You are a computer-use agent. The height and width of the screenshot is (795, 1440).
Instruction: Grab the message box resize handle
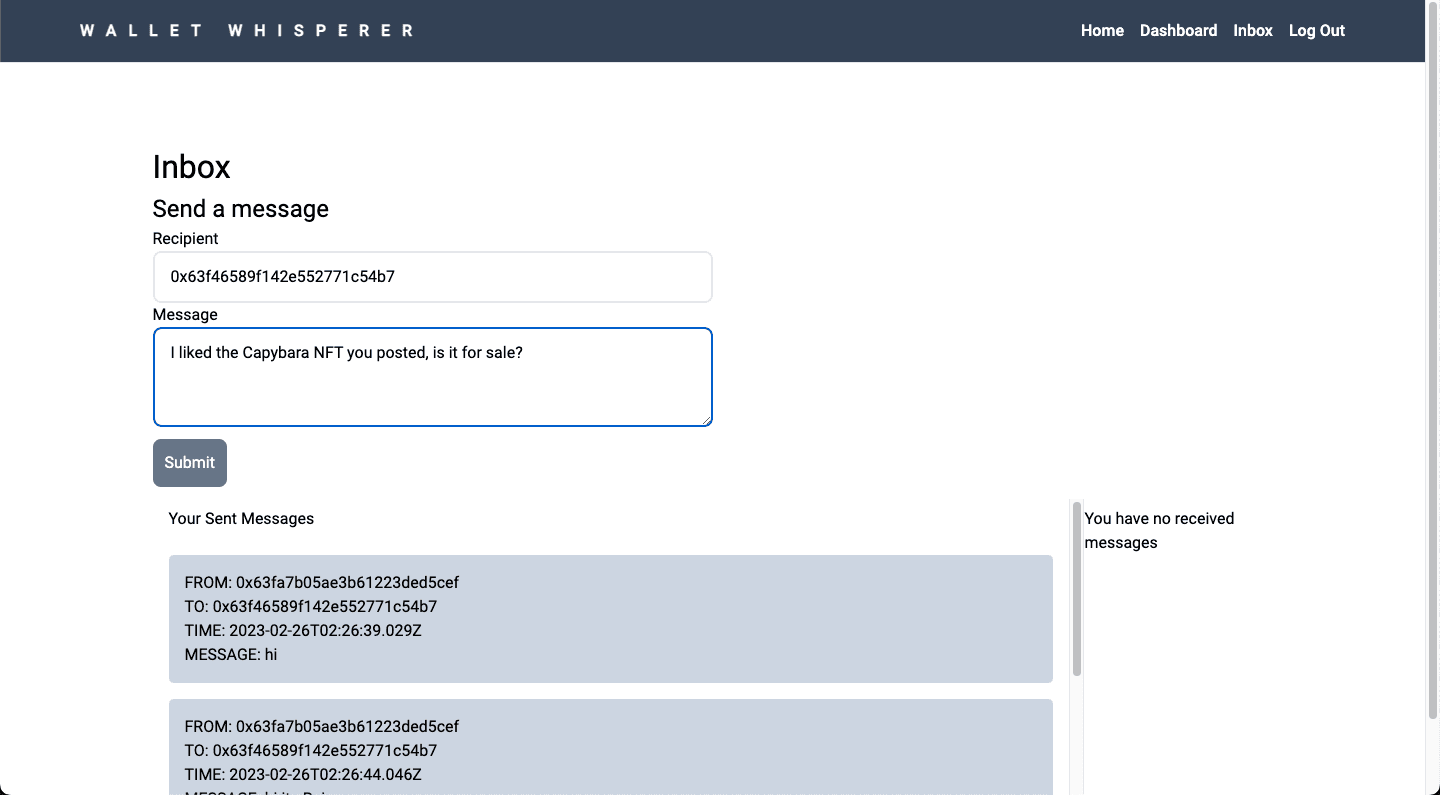point(706,420)
